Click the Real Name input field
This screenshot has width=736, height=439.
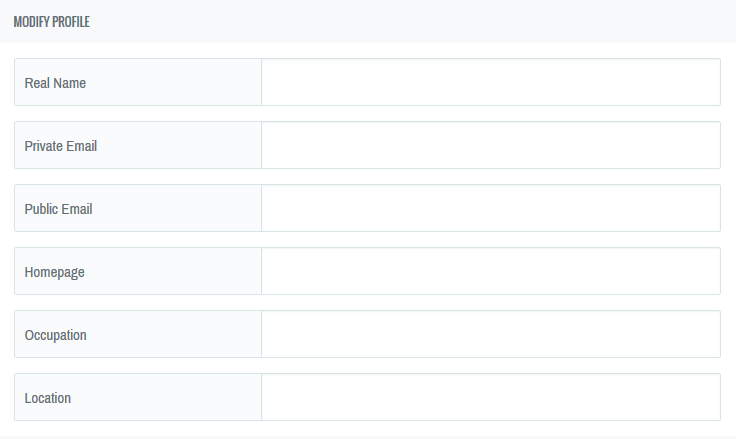point(490,82)
